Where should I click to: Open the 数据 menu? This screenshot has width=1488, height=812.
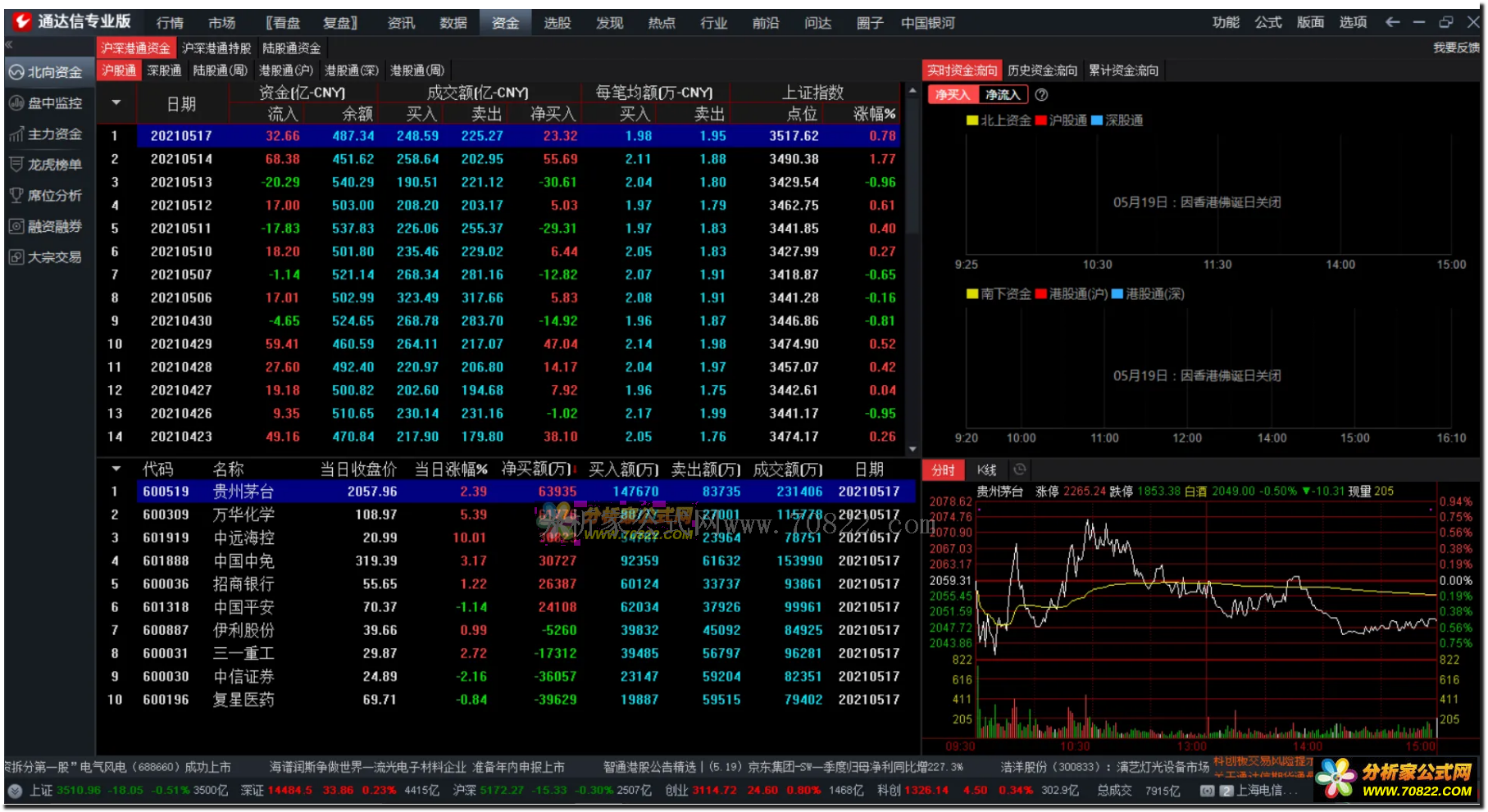click(453, 23)
